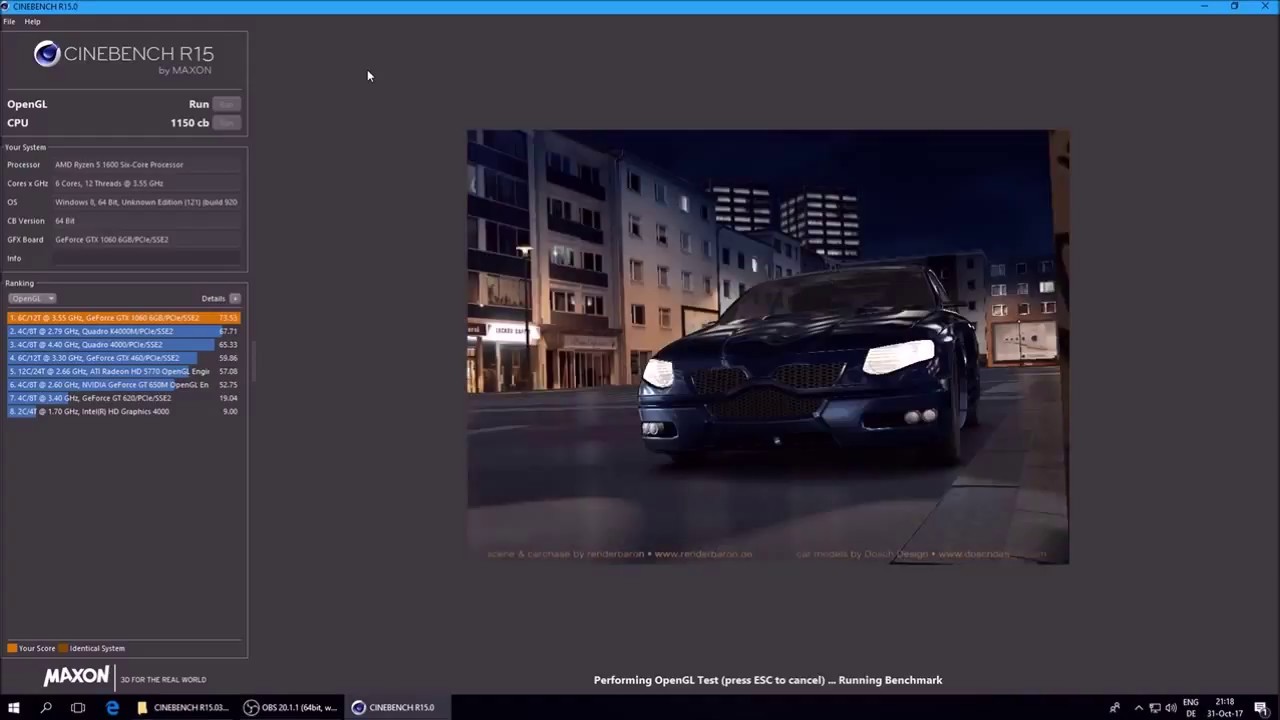
Task: Select the Quadro 4000 ranking row
Action: (x=124, y=344)
